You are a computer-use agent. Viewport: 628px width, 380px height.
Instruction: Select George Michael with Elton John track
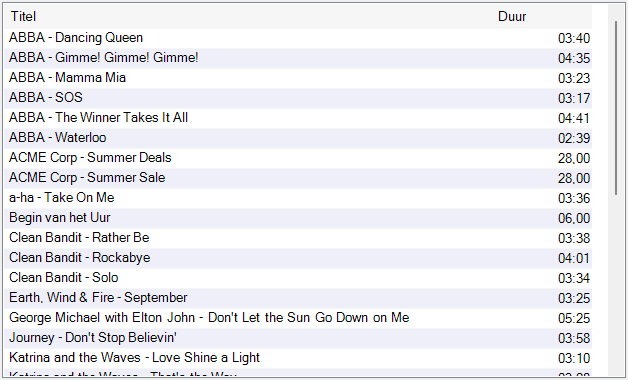pyautogui.click(x=298, y=319)
